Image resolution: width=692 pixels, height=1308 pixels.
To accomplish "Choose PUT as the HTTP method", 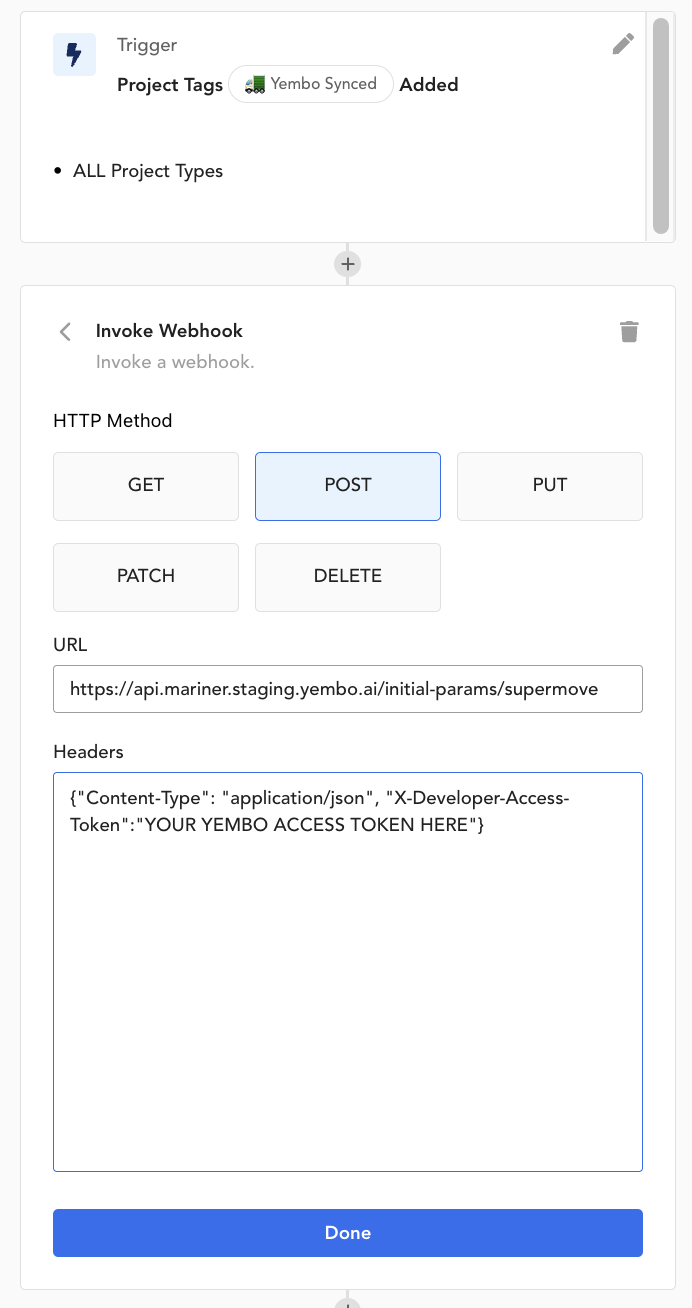I will click(x=549, y=486).
